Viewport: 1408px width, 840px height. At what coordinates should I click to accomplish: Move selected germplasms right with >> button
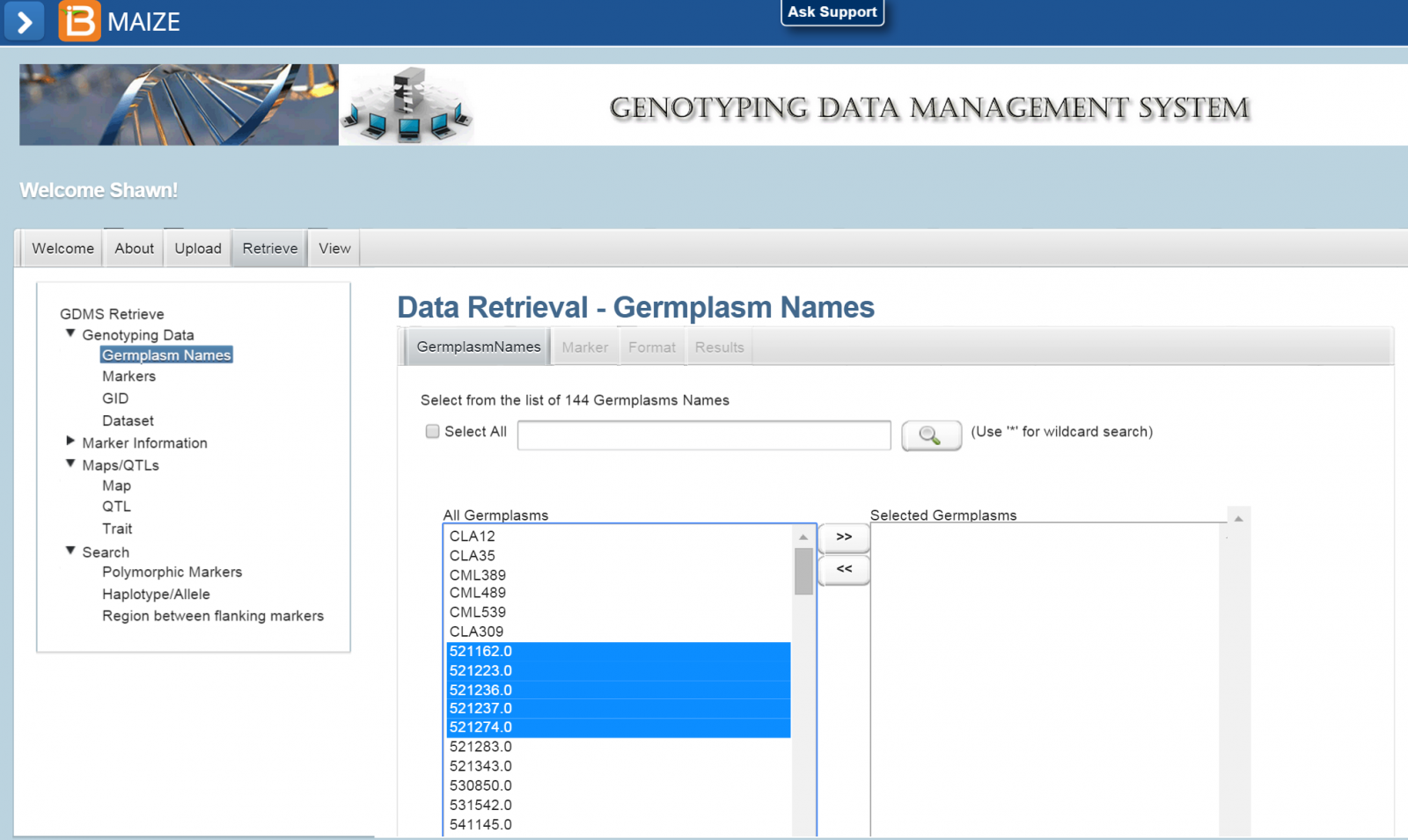pyautogui.click(x=844, y=537)
